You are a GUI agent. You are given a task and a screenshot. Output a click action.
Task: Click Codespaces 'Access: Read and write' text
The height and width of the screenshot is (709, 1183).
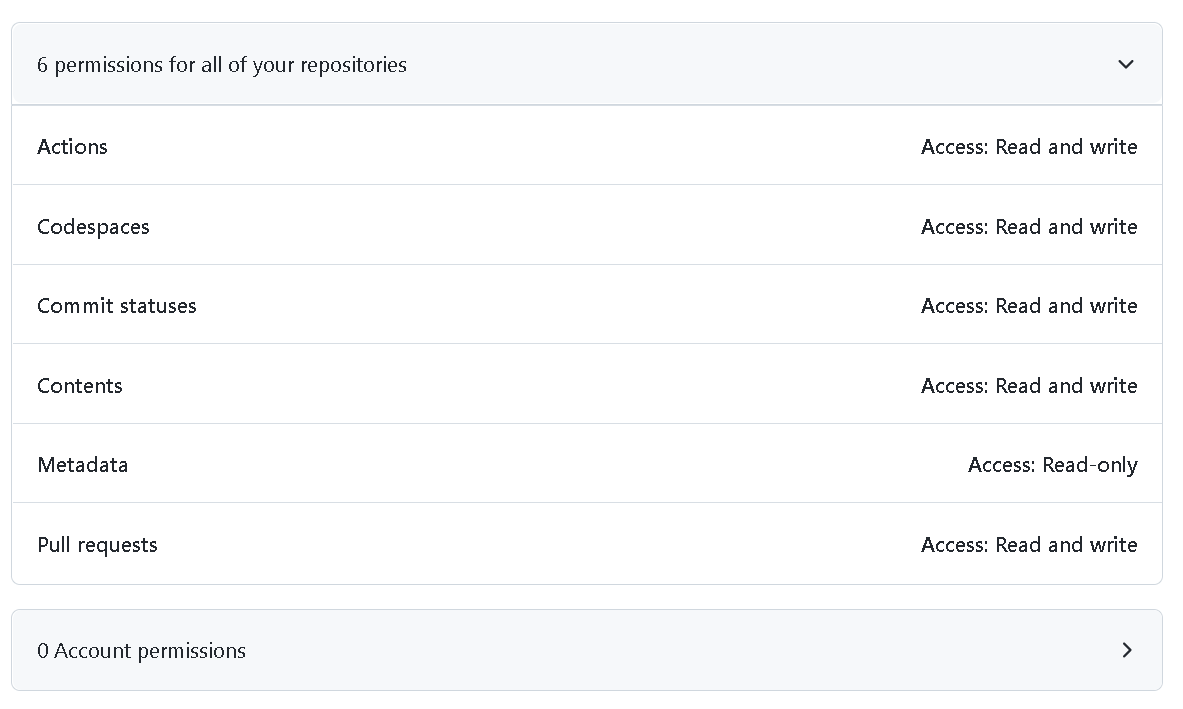pos(1029,227)
